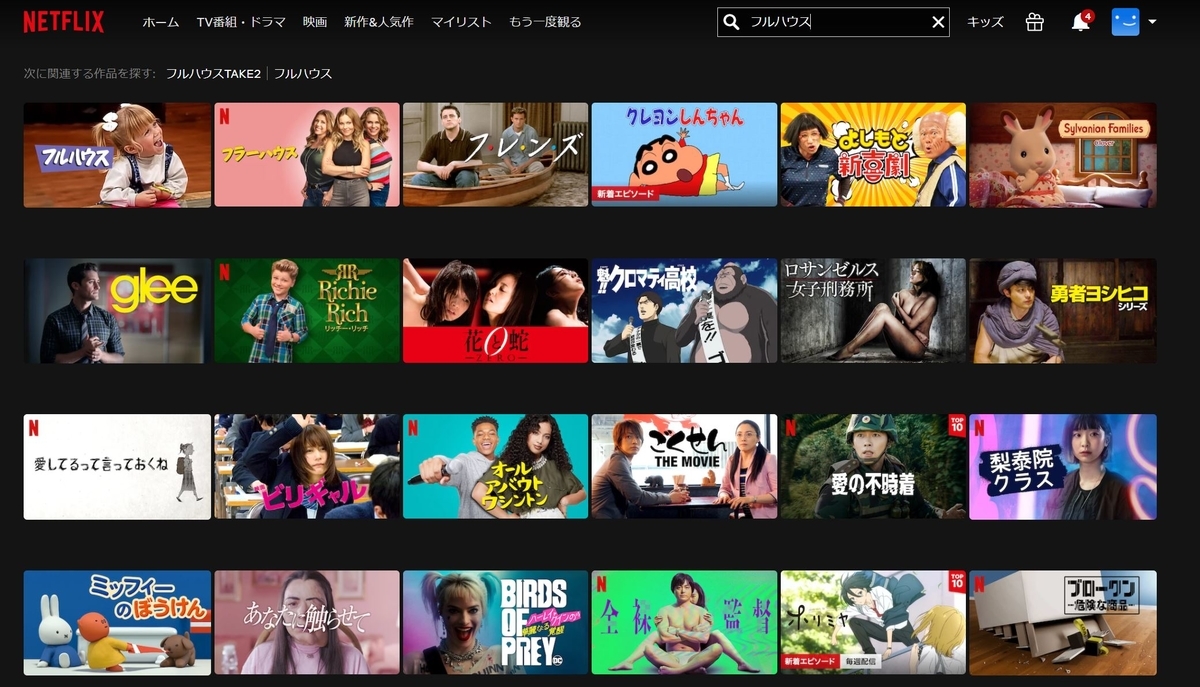Open the フラーハウス thumbnail
Image resolution: width=1200 pixels, height=687 pixels.
306,155
